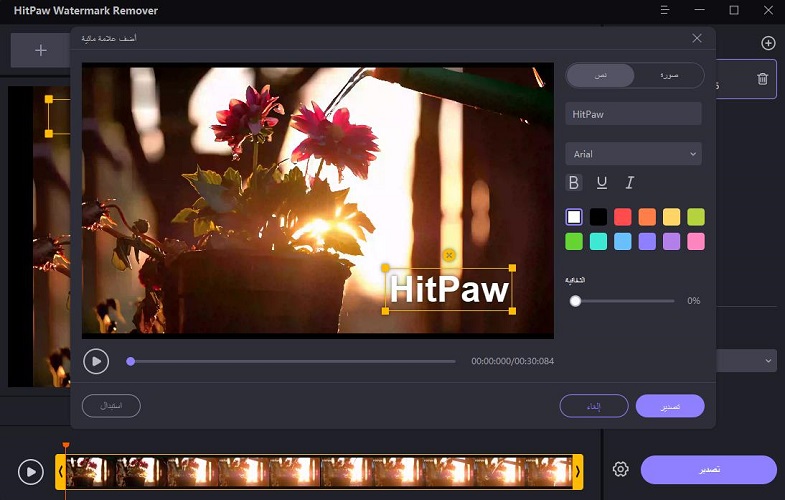Toggle Italic formatting for watermark text
The width and height of the screenshot is (785, 500).
[630, 183]
